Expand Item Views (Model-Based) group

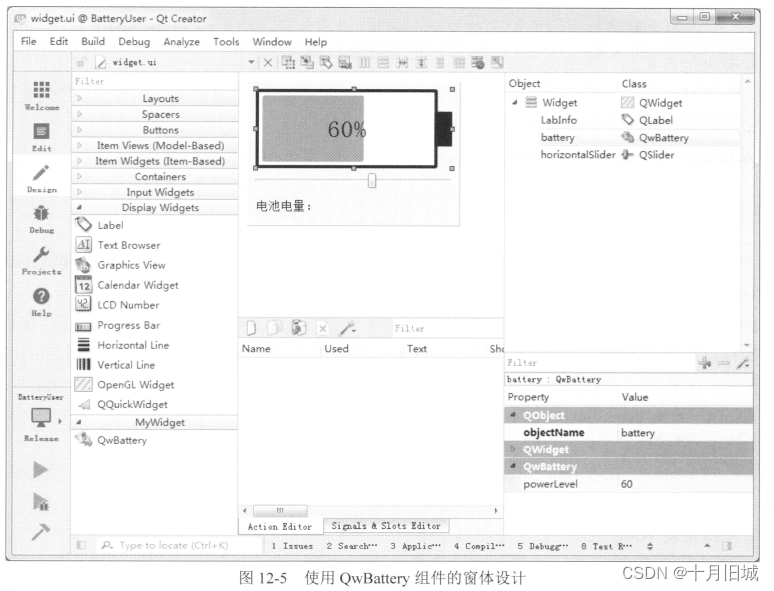(x=79, y=145)
